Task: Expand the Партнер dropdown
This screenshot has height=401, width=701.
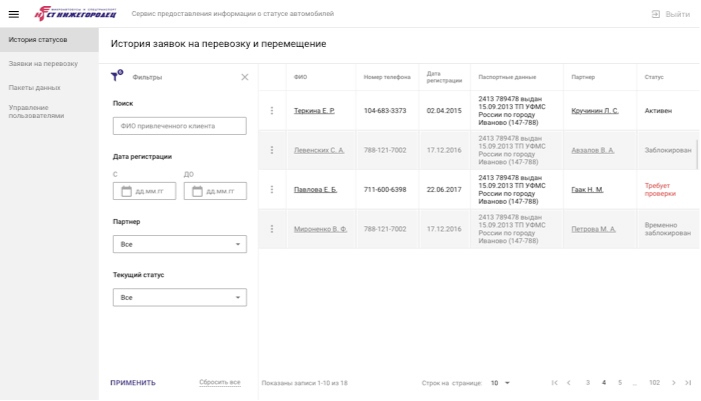Action: coord(180,244)
